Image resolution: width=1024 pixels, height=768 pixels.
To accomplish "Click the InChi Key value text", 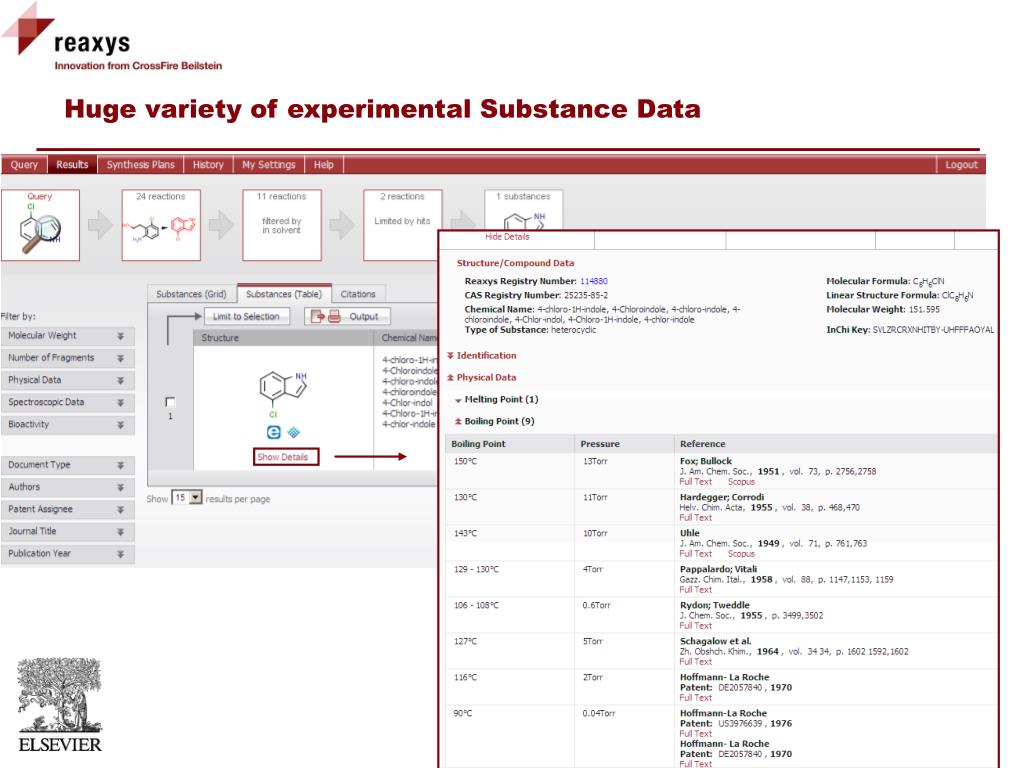I will [933, 330].
